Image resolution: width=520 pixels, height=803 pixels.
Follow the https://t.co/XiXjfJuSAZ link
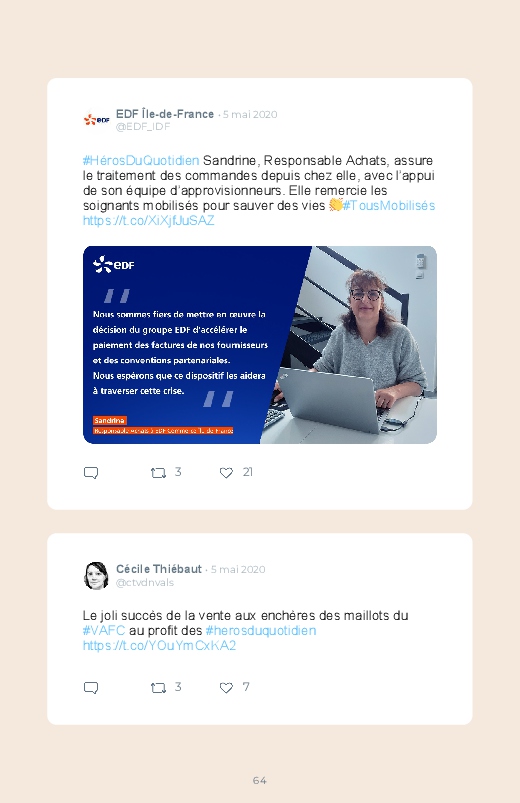(x=149, y=221)
